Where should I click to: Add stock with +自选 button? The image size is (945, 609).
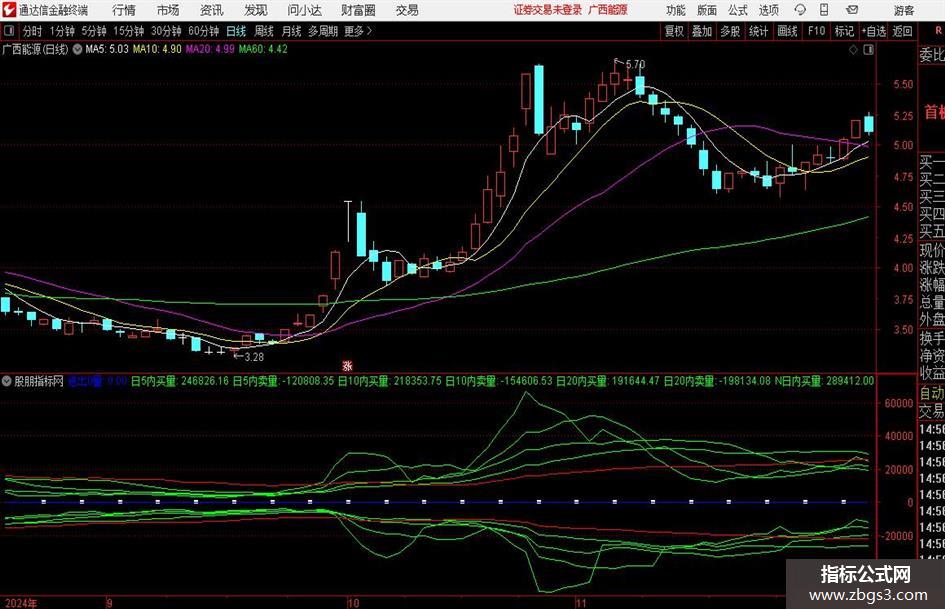(873, 31)
